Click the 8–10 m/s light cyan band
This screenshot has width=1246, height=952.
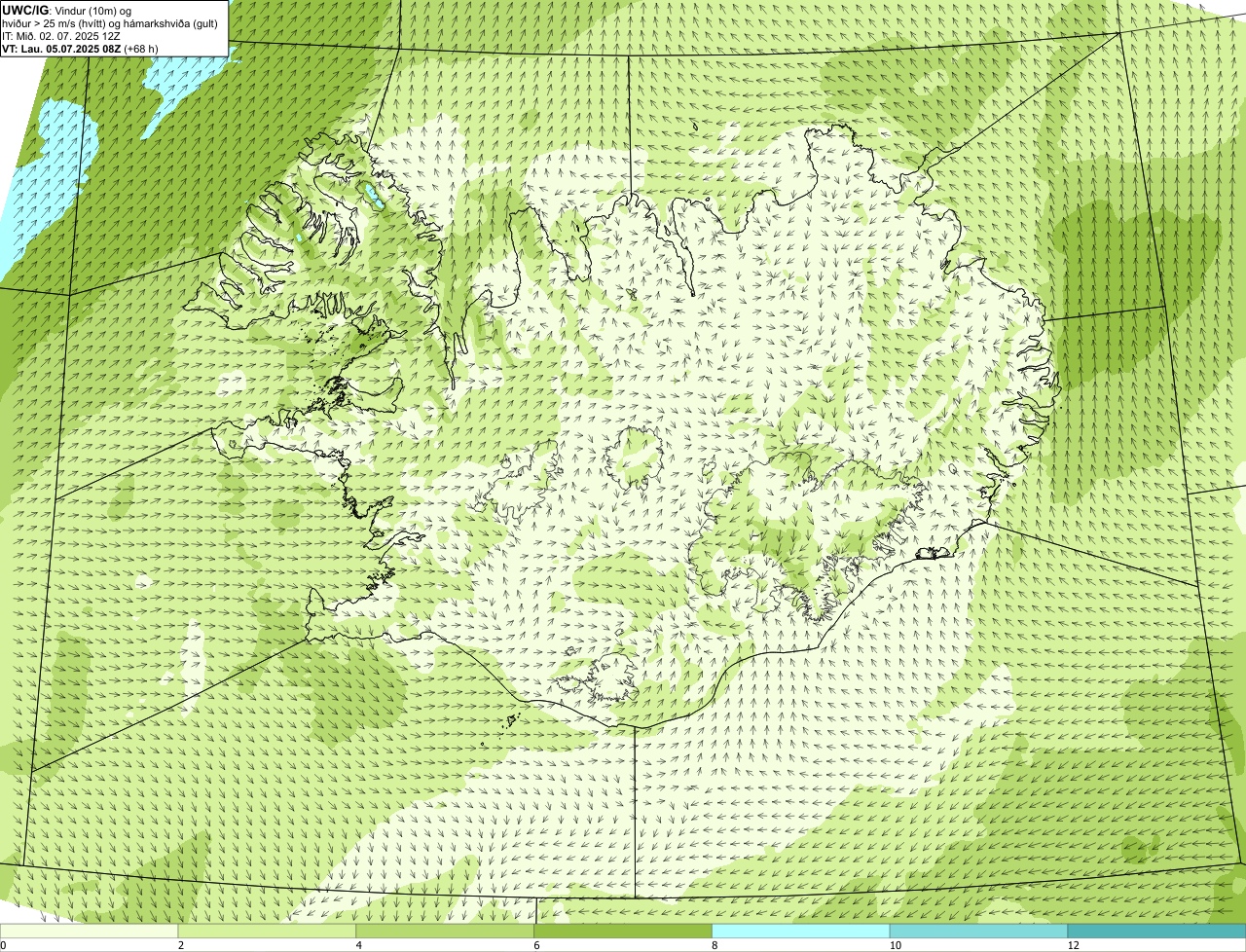[801, 931]
